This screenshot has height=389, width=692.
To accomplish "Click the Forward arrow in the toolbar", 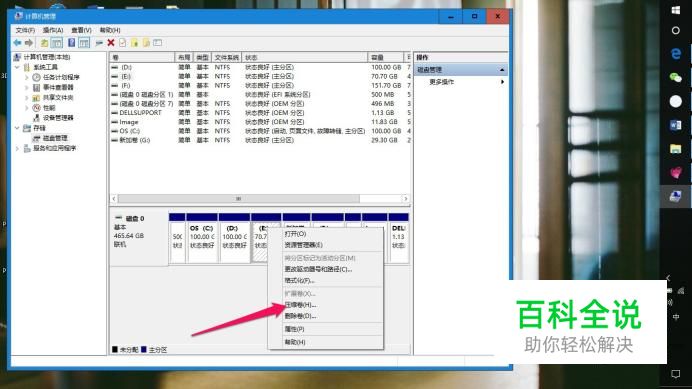I will pos(29,43).
